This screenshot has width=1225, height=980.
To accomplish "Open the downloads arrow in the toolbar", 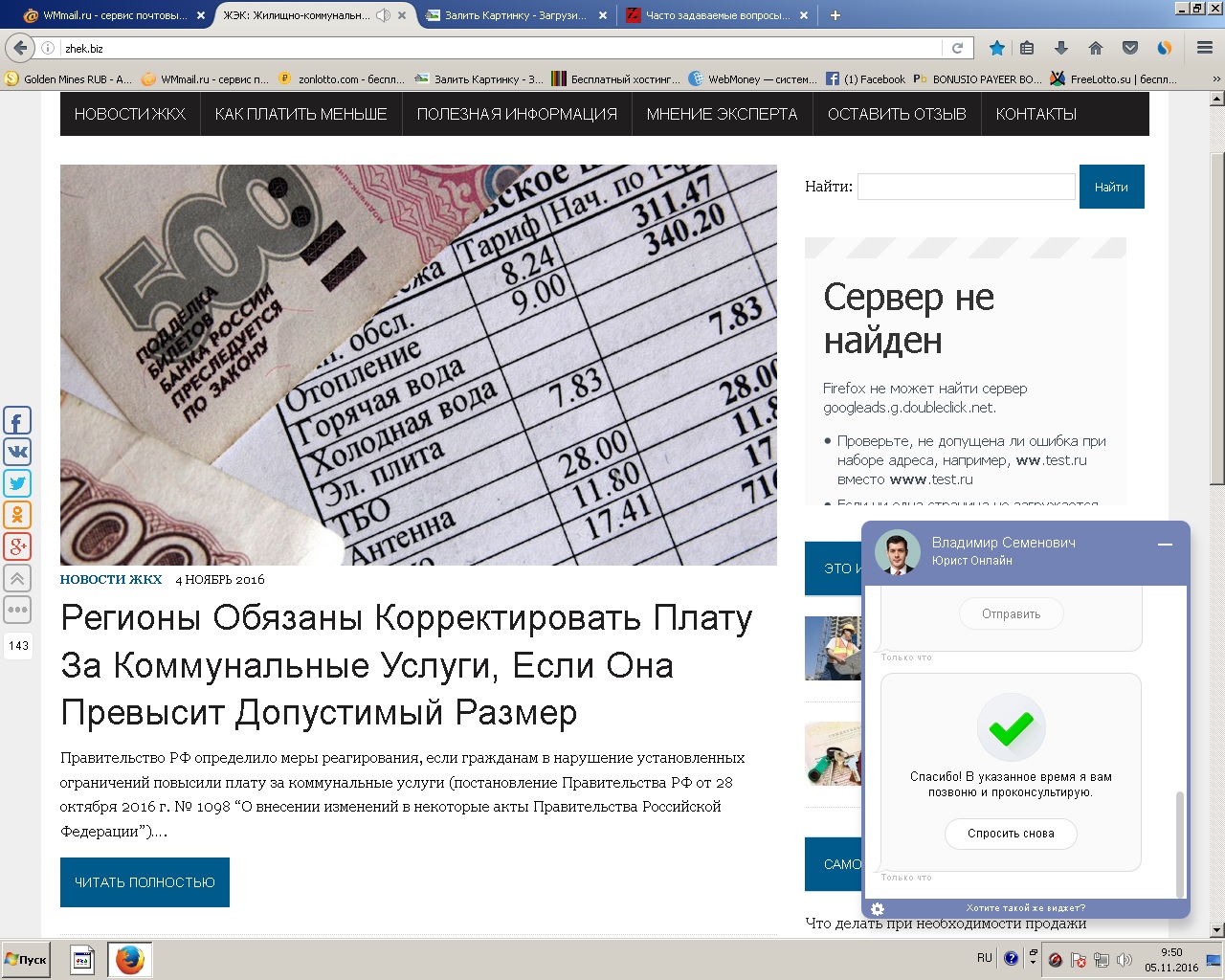I will coord(1060,48).
